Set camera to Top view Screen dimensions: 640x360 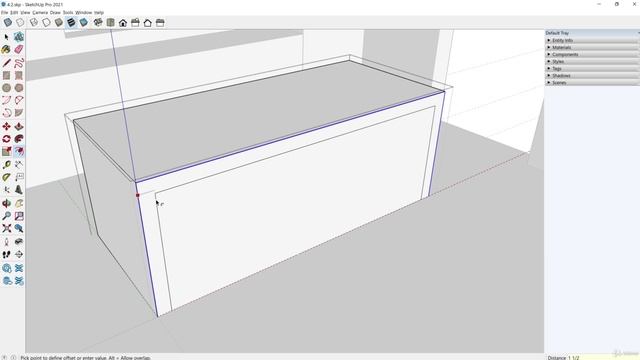pyautogui.click(x=110, y=22)
